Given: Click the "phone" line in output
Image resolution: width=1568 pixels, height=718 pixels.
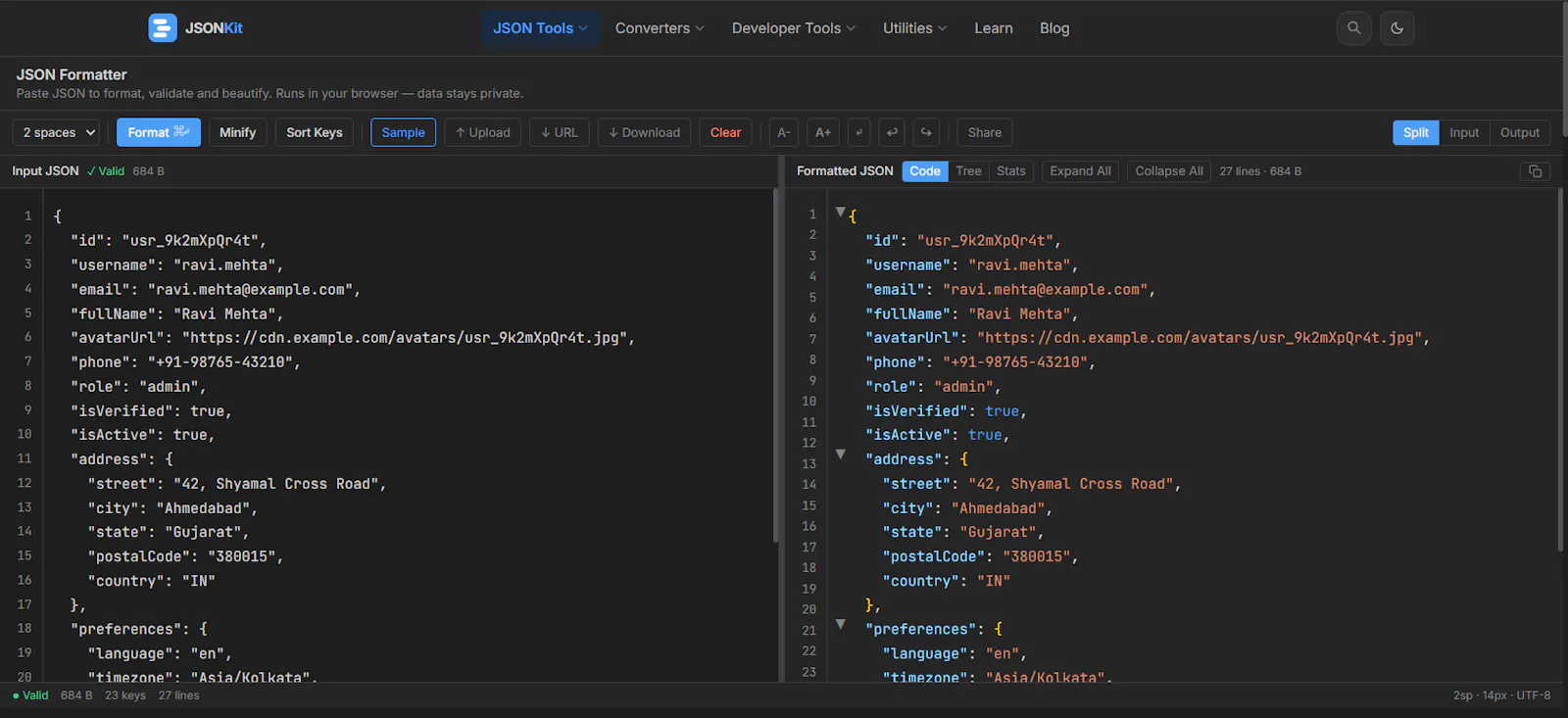Looking at the screenshot, I should coord(979,362).
